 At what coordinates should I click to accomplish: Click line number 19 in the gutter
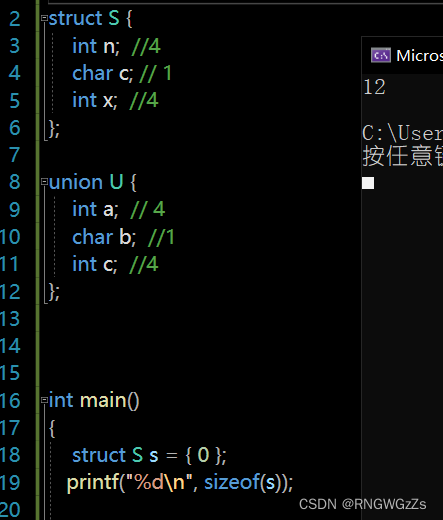click(x=10, y=483)
